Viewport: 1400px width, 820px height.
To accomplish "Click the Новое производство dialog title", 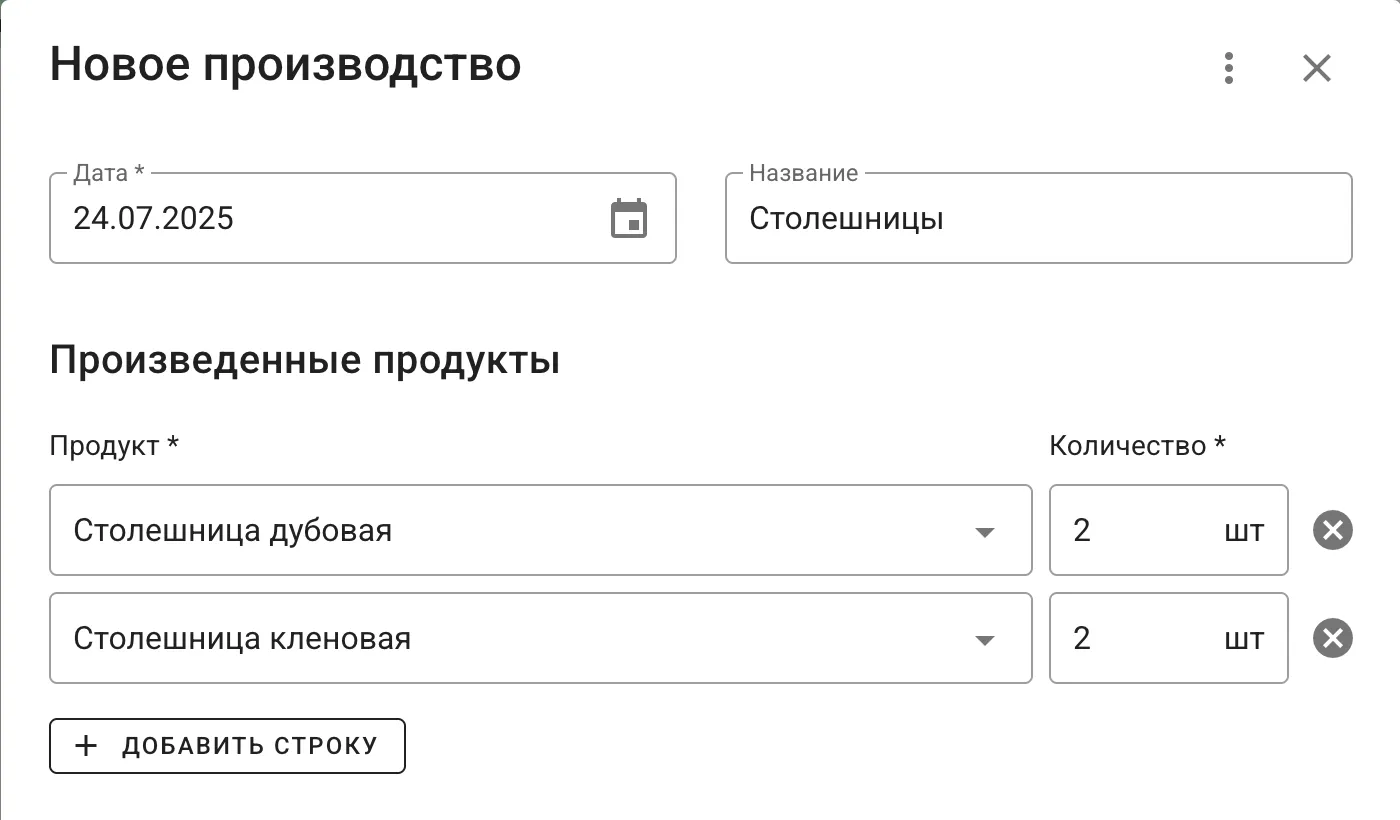I will pos(285,64).
